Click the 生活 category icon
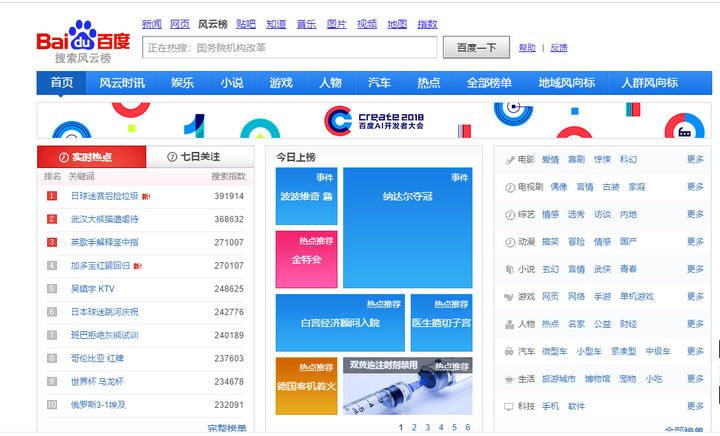This screenshot has height=436, width=720. [509, 379]
